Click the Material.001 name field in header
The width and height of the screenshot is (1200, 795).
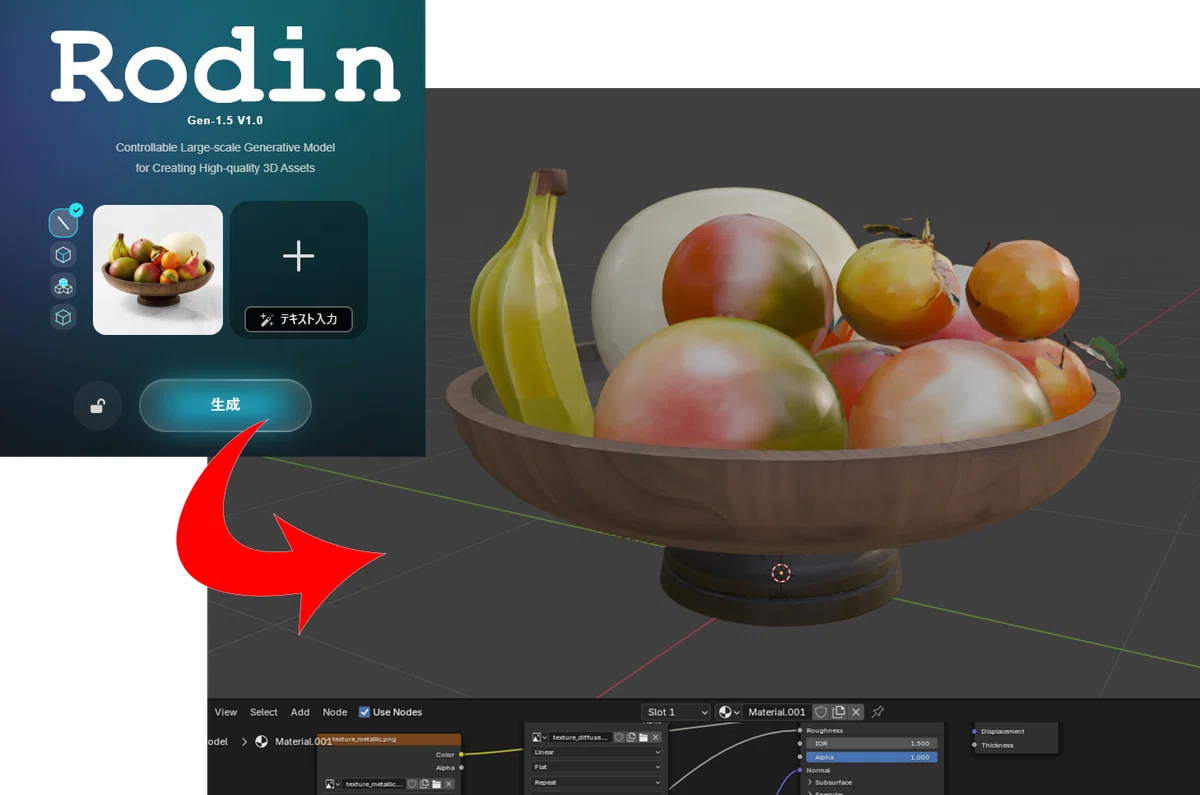tap(777, 712)
